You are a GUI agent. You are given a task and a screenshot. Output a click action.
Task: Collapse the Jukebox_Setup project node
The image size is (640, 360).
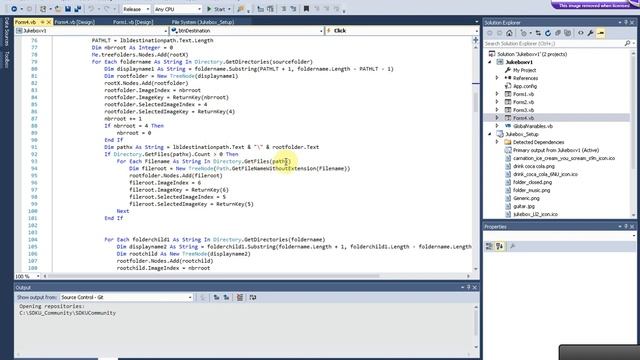pos(490,134)
